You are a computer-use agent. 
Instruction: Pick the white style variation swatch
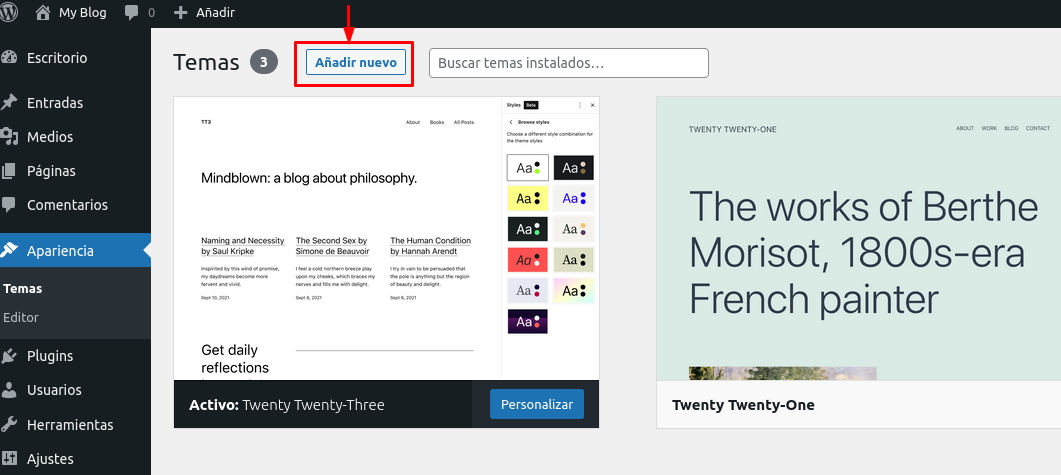527,168
